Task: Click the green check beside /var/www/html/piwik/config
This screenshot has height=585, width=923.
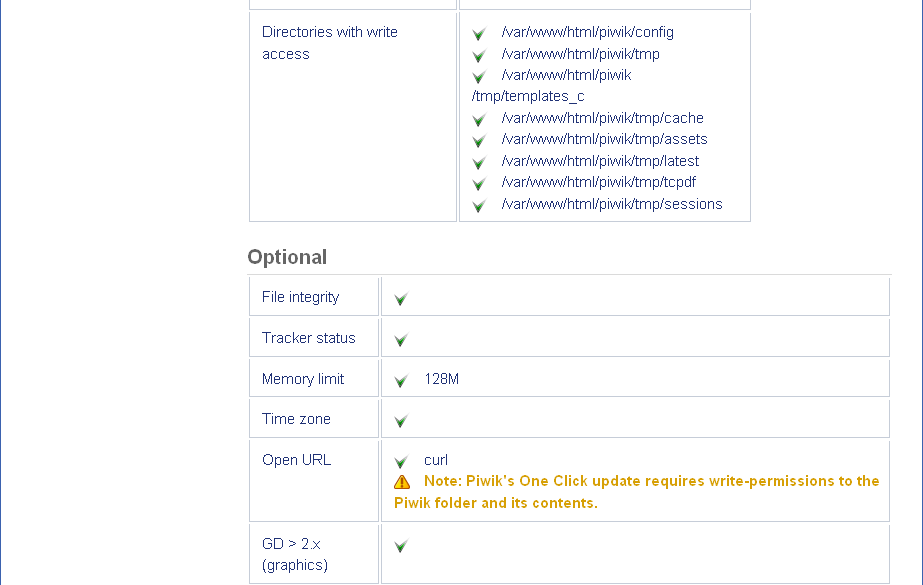Action: 479,34
